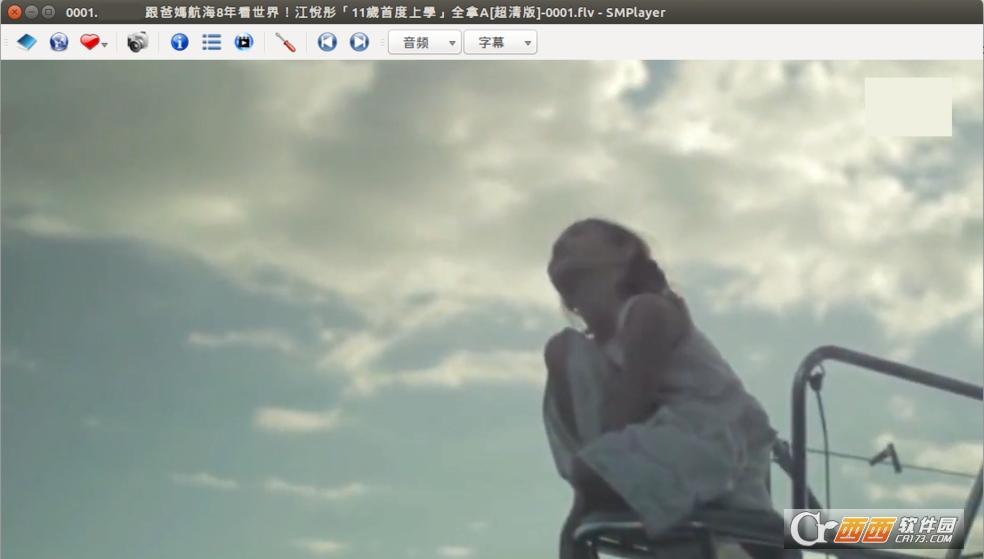Open the film-strip TV icon in toolbar

[243, 42]
